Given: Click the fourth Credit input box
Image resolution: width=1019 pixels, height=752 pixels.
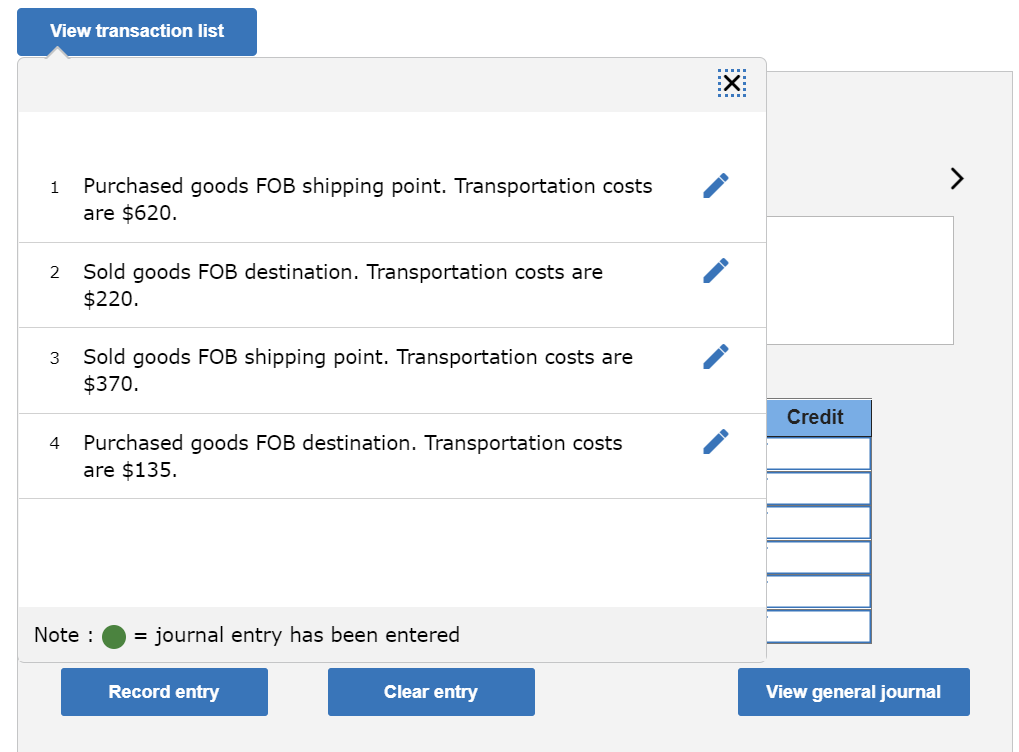Looking at the screenshot, I should (816, 557).
